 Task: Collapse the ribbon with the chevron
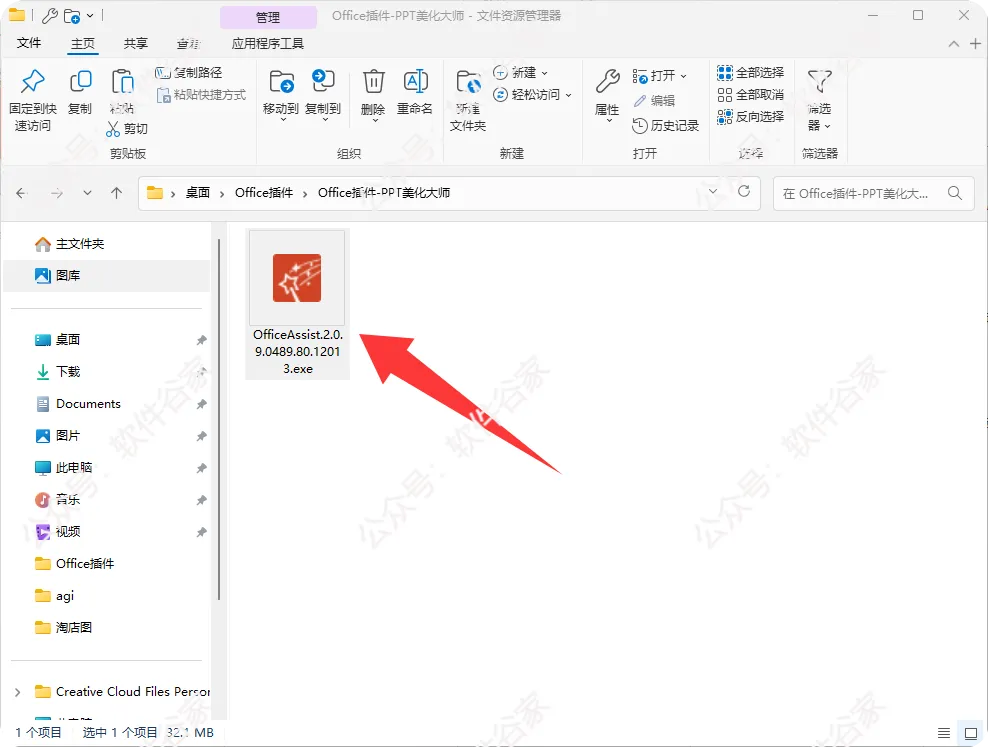[x=953, y=43]
